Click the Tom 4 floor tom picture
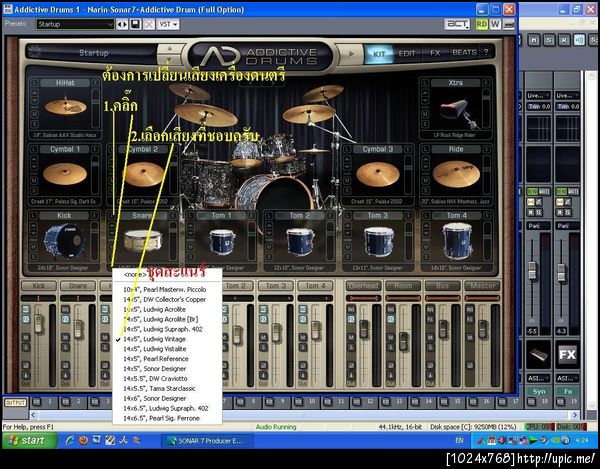 [457, 241]
